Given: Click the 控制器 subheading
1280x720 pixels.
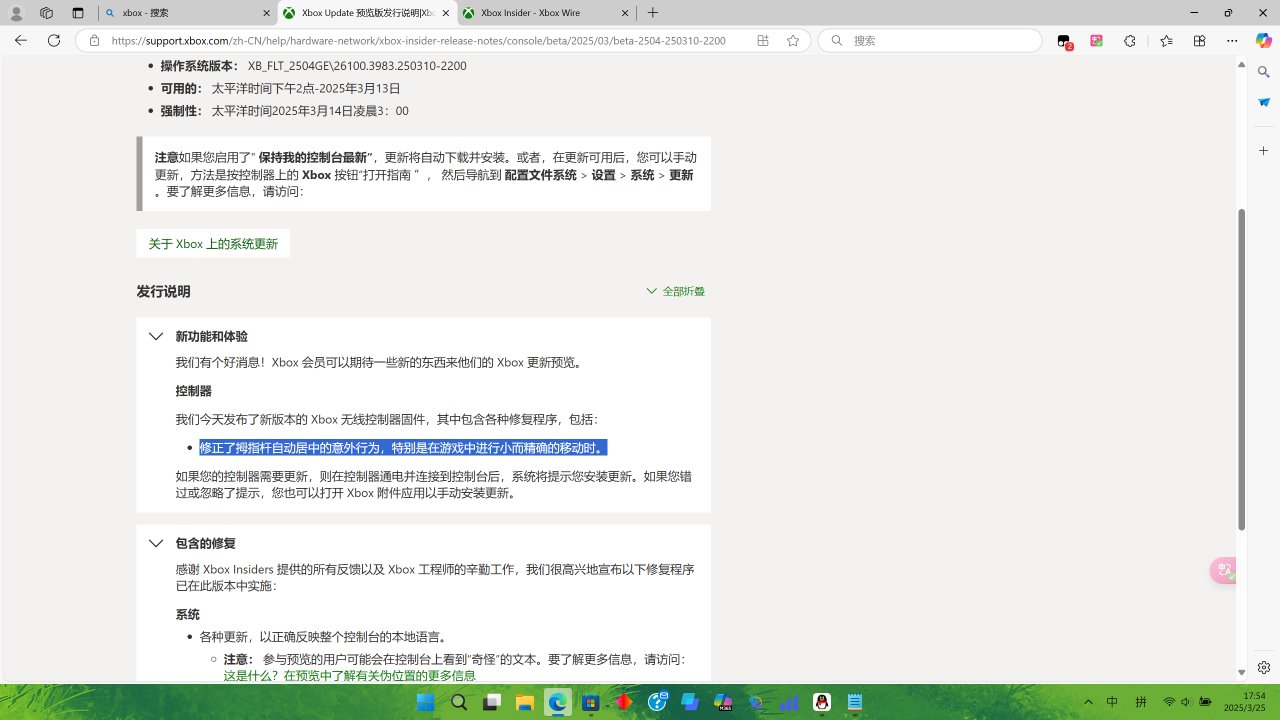Looking at the screenshot, I should (x=193, y=391).
